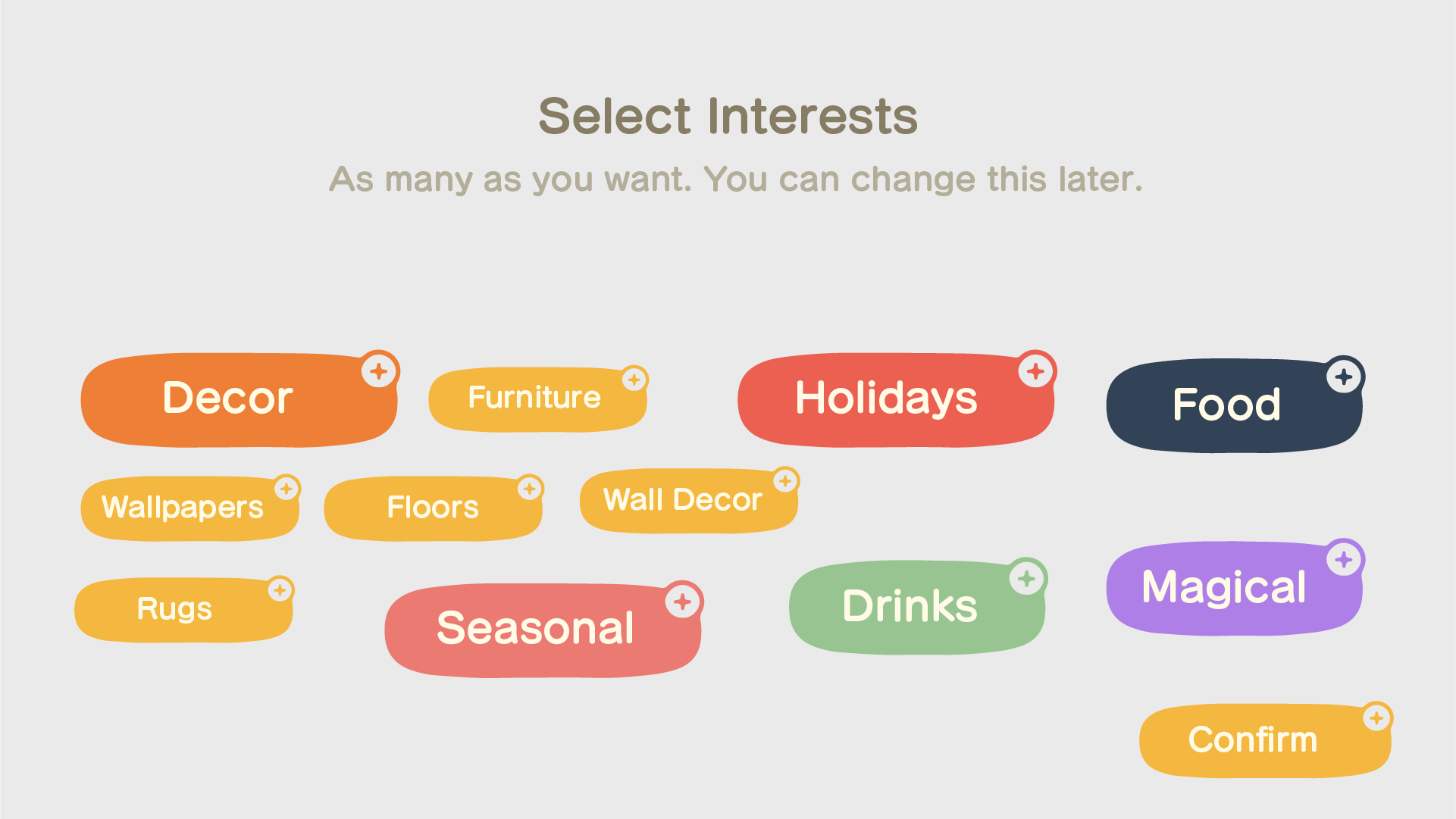Click the plus icon on Food chip
This screenshot has width=1456, height=819.
1345,377
